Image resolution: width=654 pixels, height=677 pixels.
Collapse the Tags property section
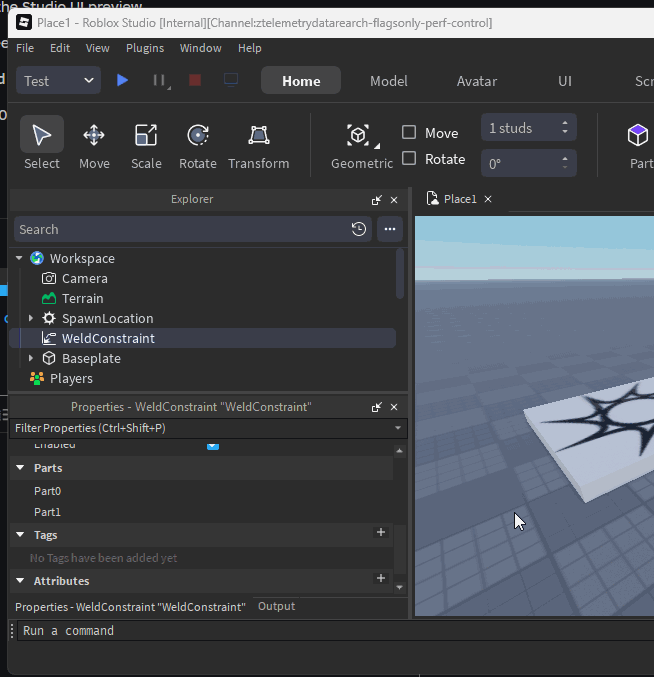coord(20,535)
